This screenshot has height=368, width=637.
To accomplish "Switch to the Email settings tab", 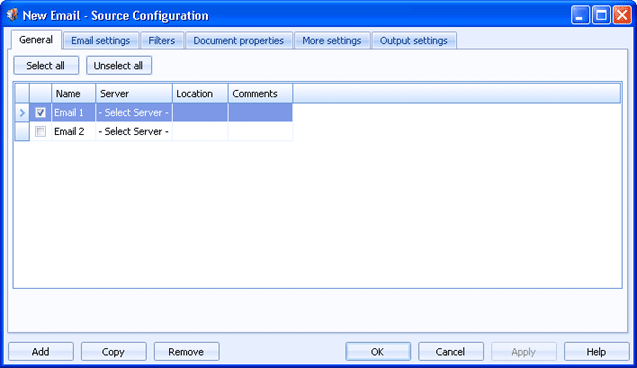I will (x=101, y=41).
